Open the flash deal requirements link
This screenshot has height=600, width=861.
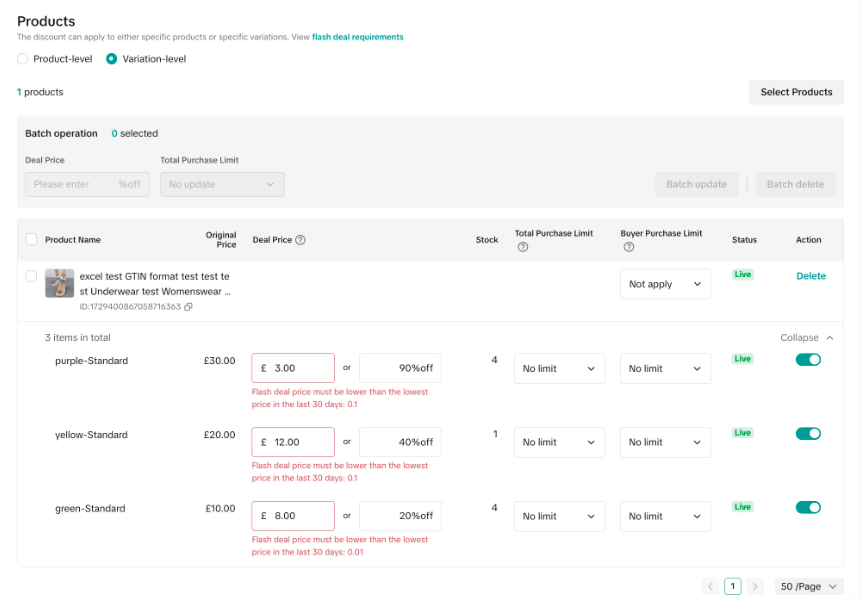pyautogui.click(x=357, y=37)
